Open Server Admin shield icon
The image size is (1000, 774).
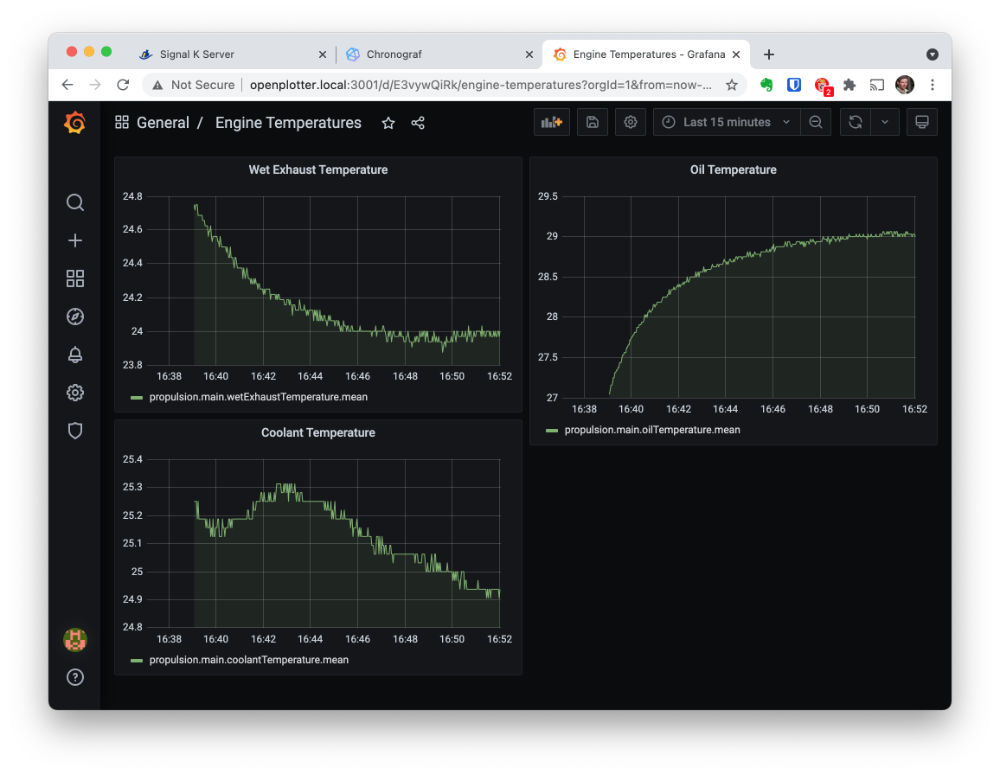pos(75,431)
